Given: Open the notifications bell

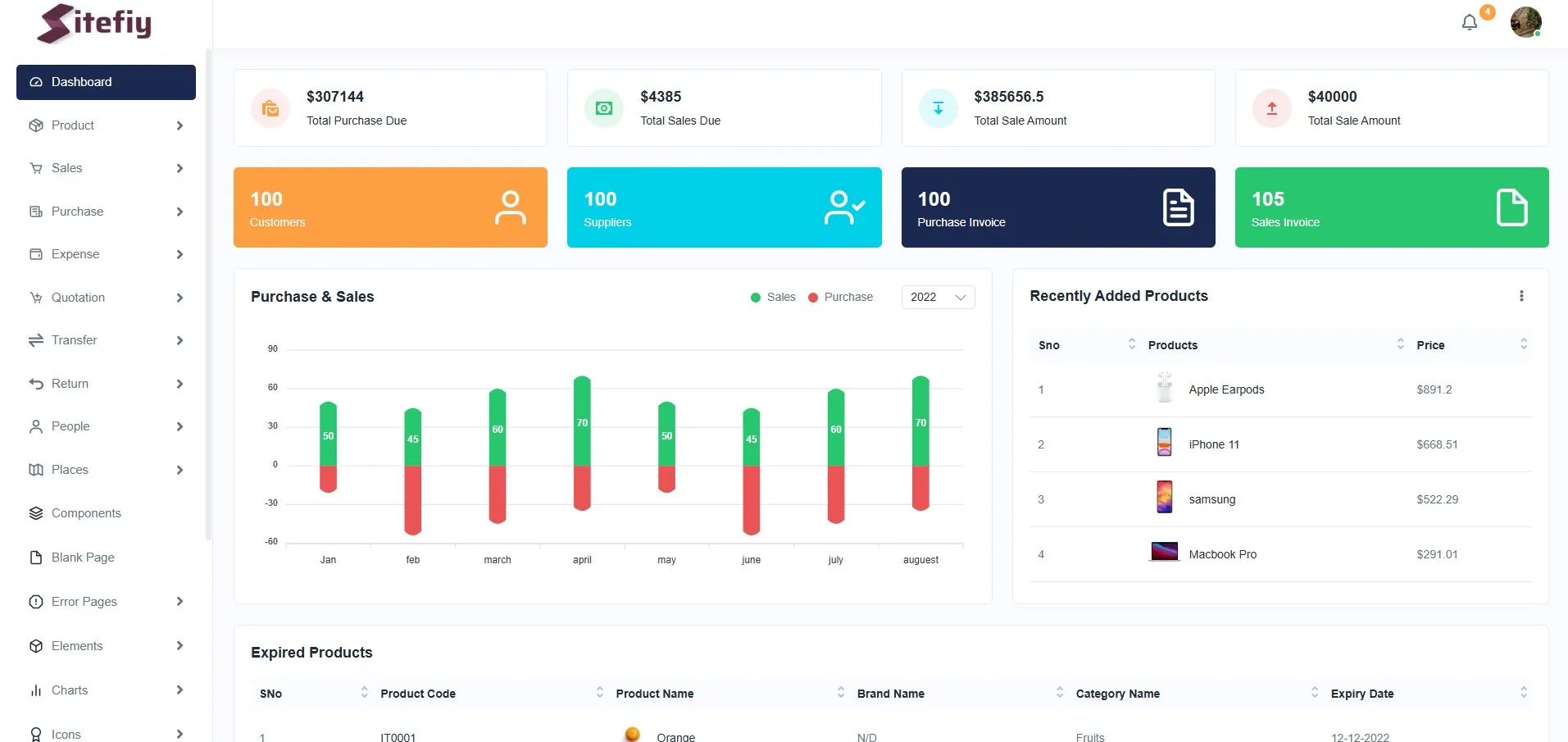Looking at the screenshot, I should tap(1469, 23).
